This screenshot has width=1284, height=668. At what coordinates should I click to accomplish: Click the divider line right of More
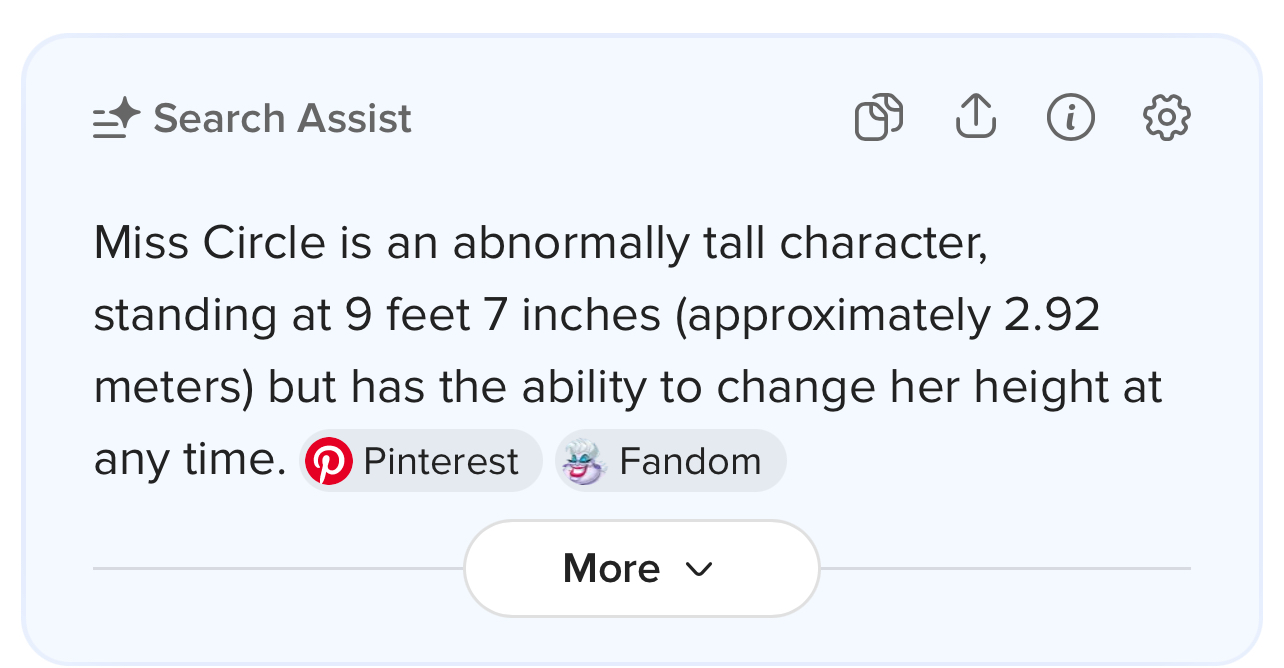[x=1004, y=568]
